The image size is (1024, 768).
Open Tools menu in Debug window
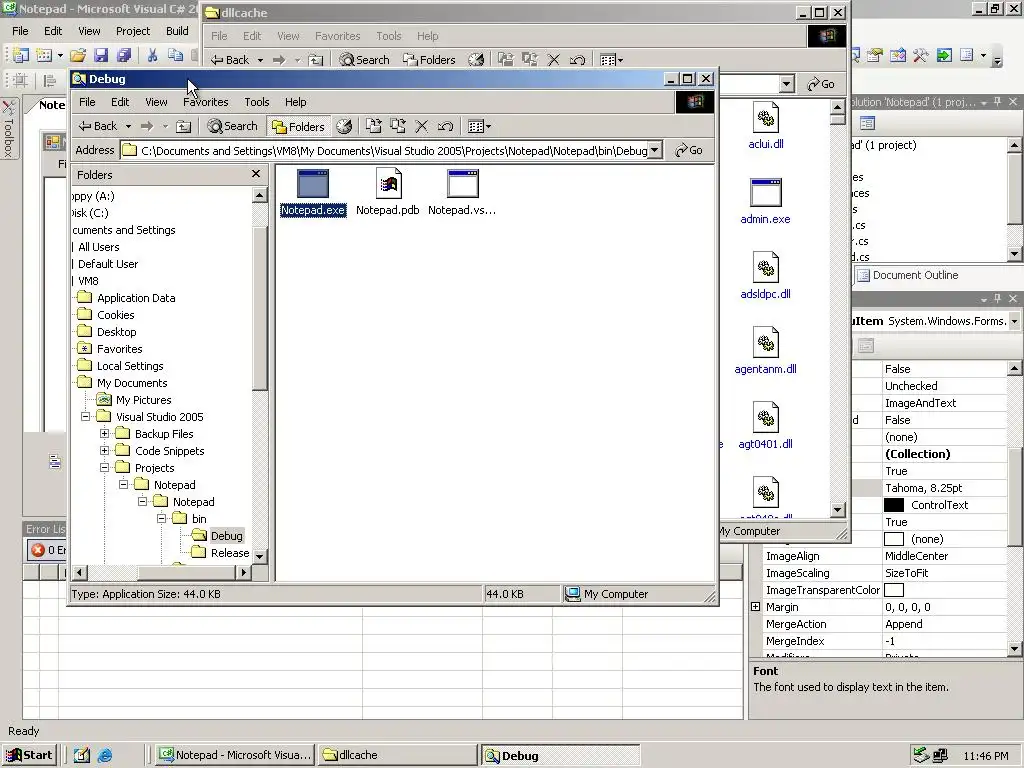[257, 102]
